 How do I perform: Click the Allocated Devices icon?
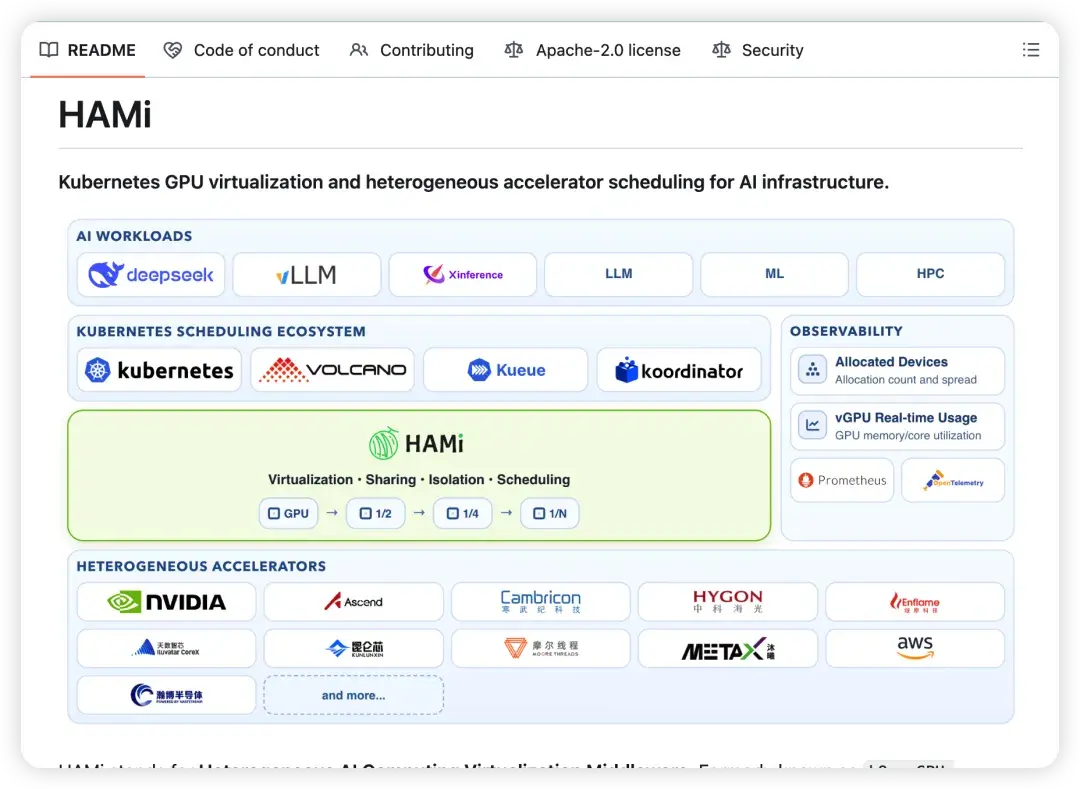point(813,370)
